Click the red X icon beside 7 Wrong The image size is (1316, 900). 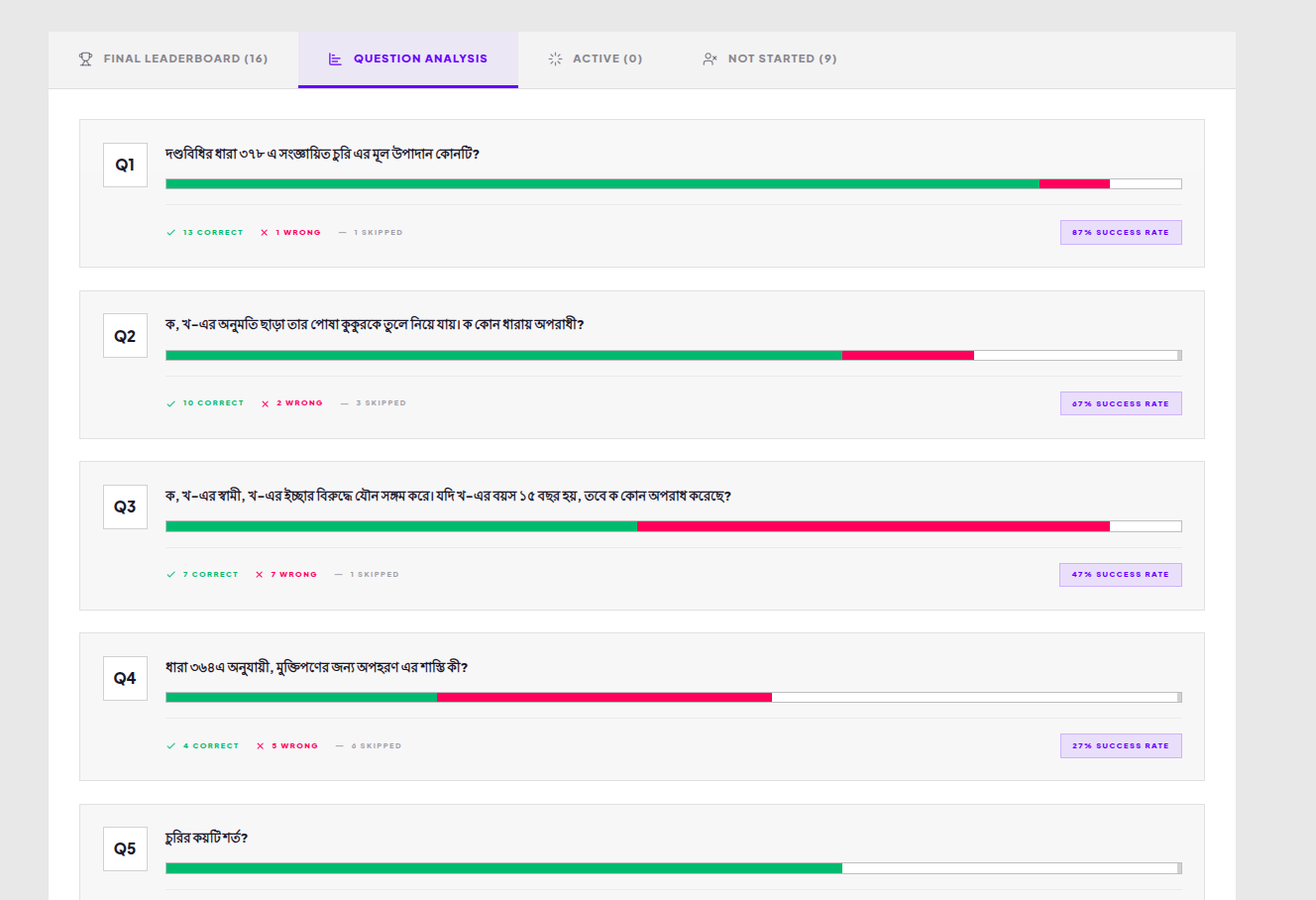pyautogui.click(x=260, y=575)
